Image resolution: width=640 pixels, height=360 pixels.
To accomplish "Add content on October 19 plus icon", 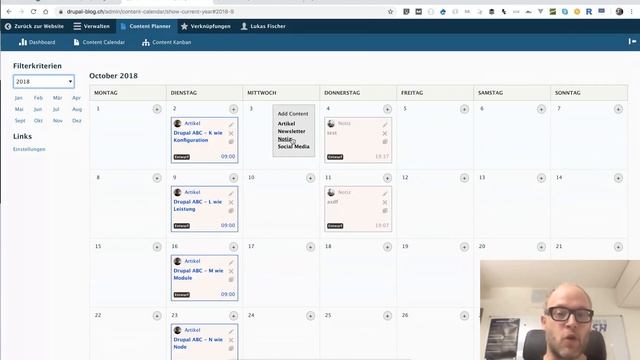I will (464, 247).
